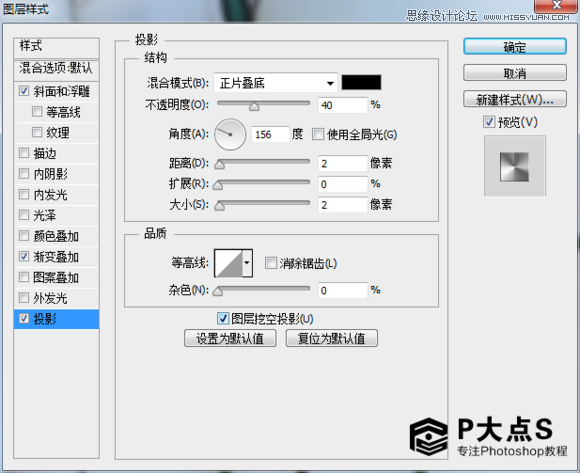The height and width of the screenshot is (473, 580).
Task: Enable the 图案叠加 checkbox
Action: point(24,277)
